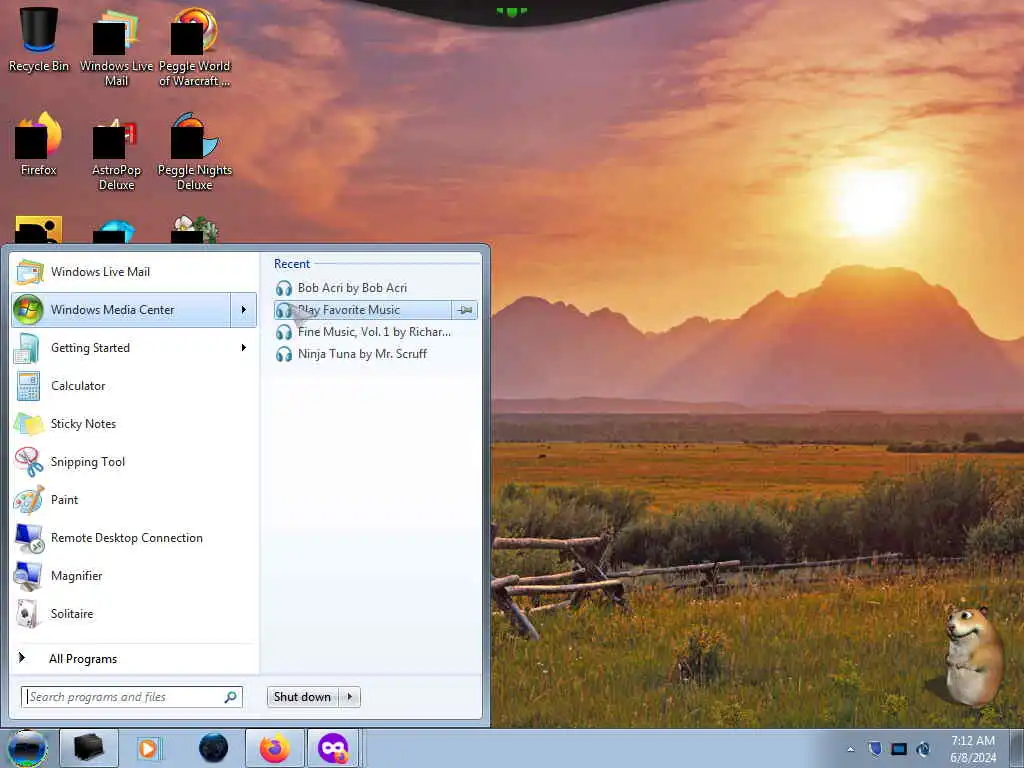Launch Calculator from the Start menu
This screenshot has width=1024, height=768.
[134, 385]
